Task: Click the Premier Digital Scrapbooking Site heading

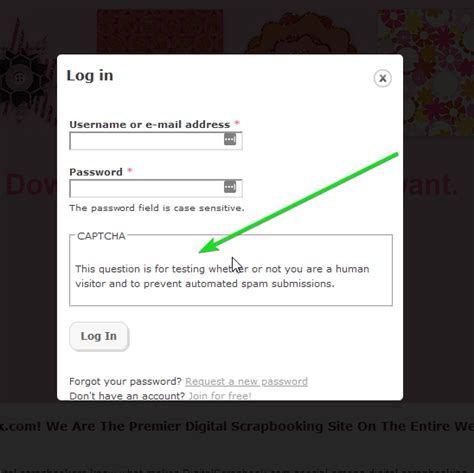Action: coord(237,426)
